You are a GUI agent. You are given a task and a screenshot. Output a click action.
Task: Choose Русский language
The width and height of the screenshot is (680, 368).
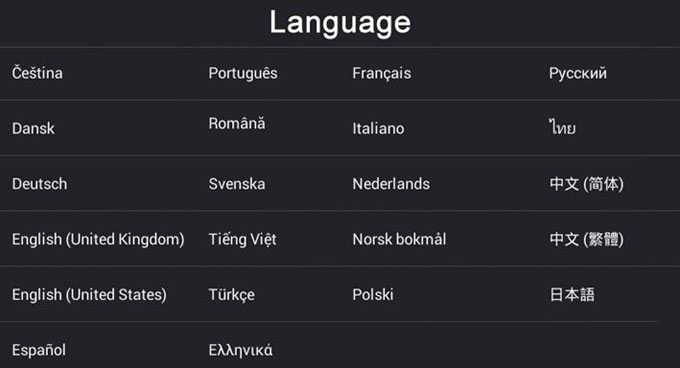click(578, 74)
